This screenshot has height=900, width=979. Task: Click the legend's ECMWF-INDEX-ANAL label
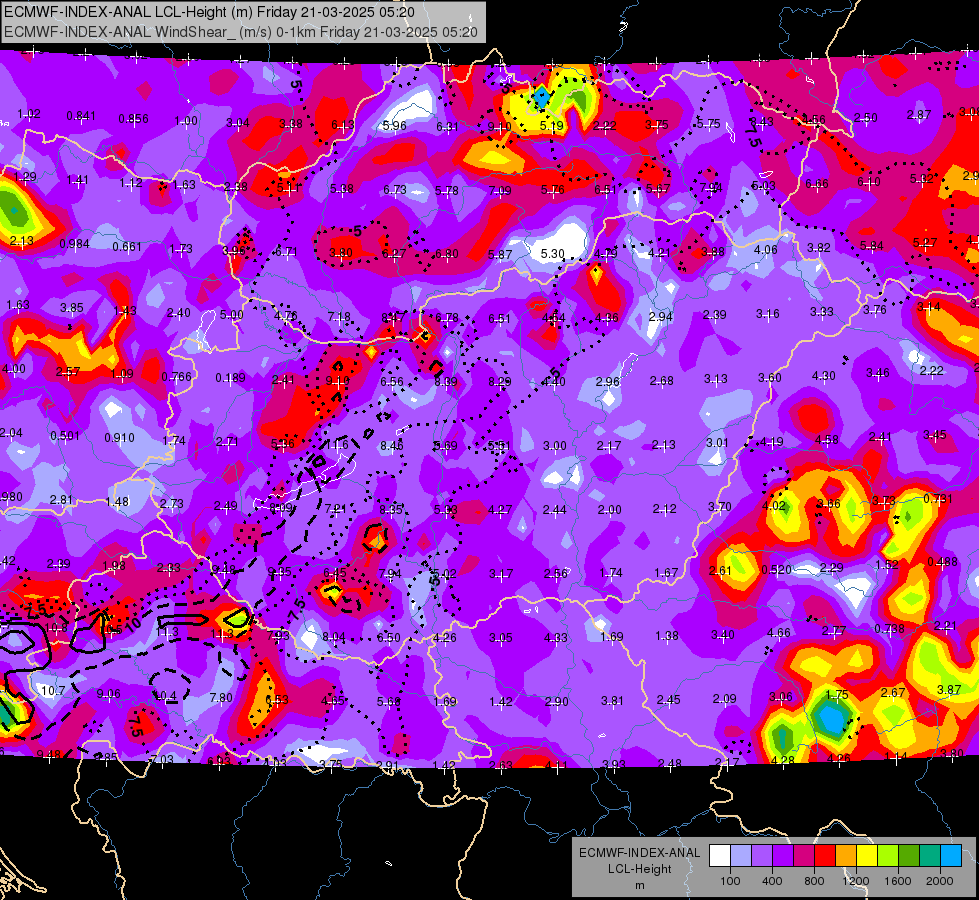pos(639,853)
